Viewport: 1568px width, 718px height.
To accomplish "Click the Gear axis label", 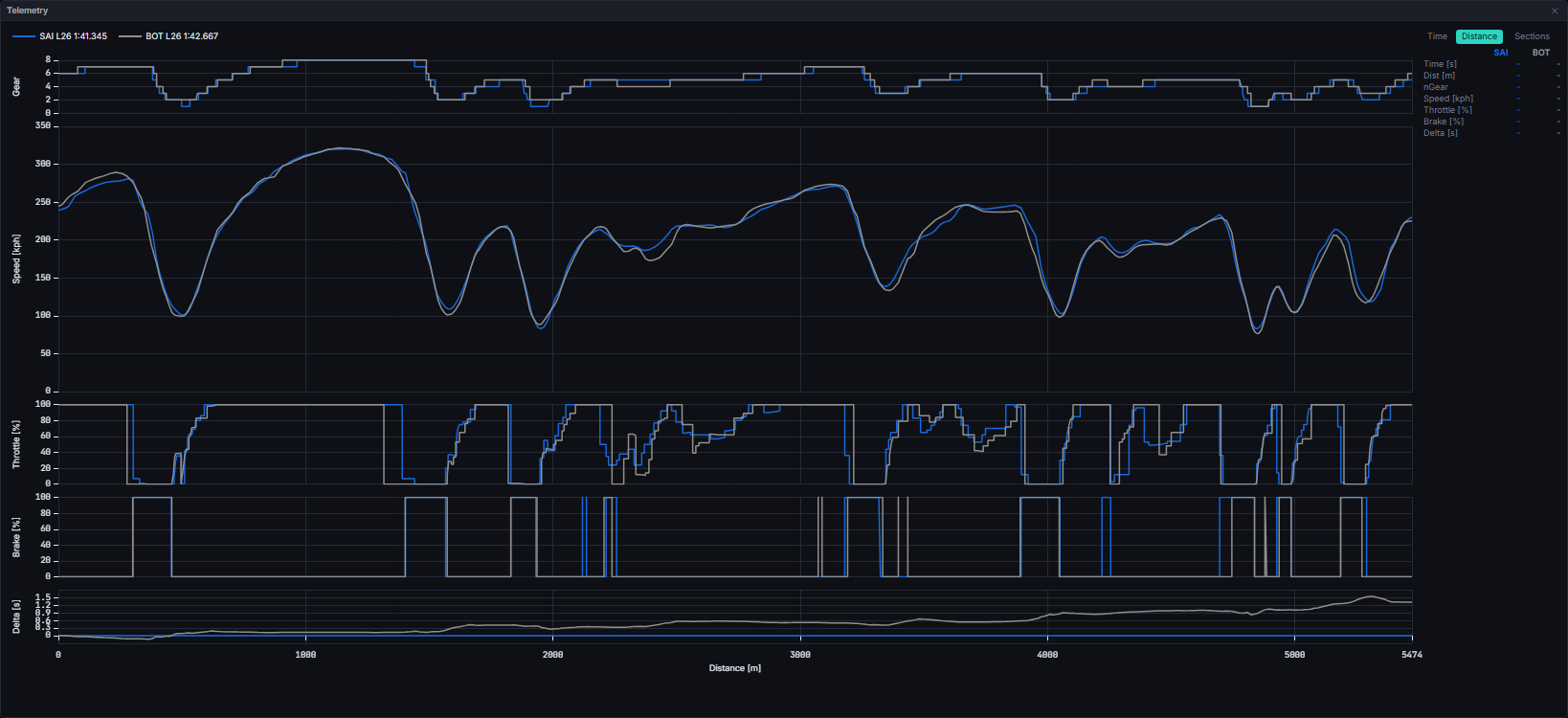I will 16,86.
